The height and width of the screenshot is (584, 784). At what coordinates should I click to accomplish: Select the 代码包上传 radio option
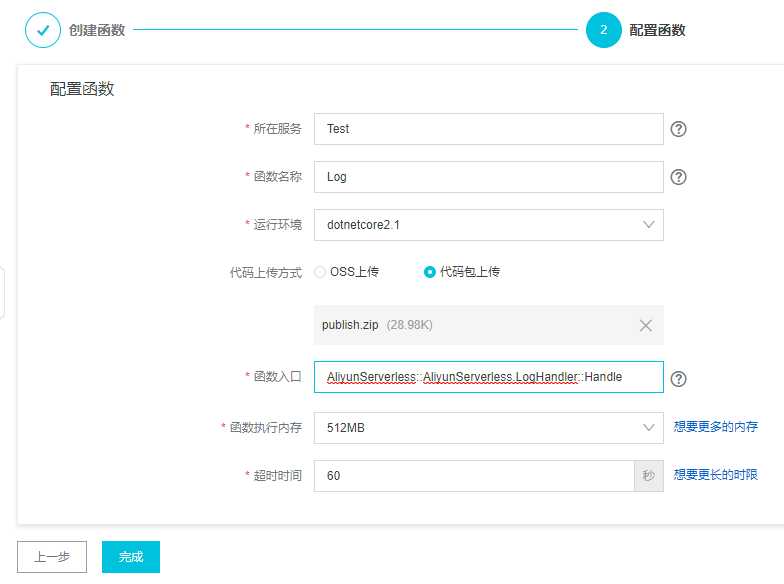(x=430, y=272)
